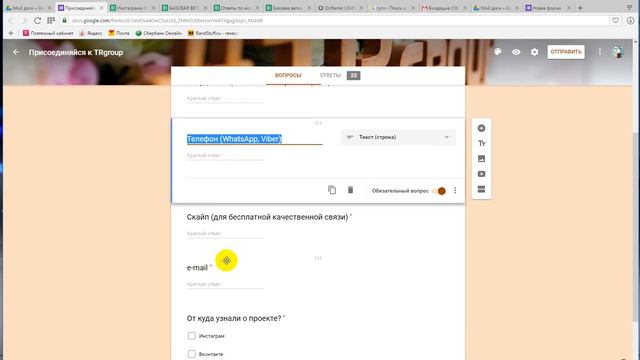The height and width of the screenshot is (360, 640).
Task: Insert a video from the side toolbar
Action: click(x=481, y=174)
